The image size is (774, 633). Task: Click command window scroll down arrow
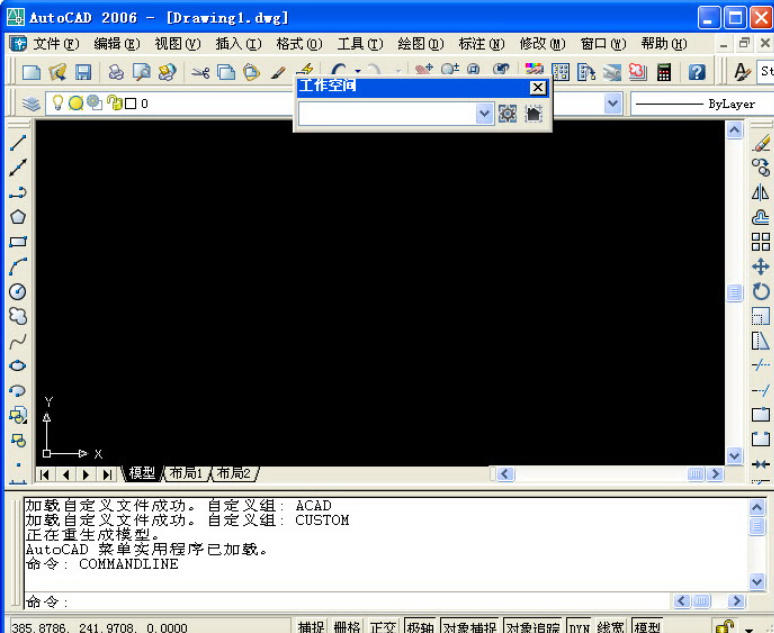coord(757,582)
